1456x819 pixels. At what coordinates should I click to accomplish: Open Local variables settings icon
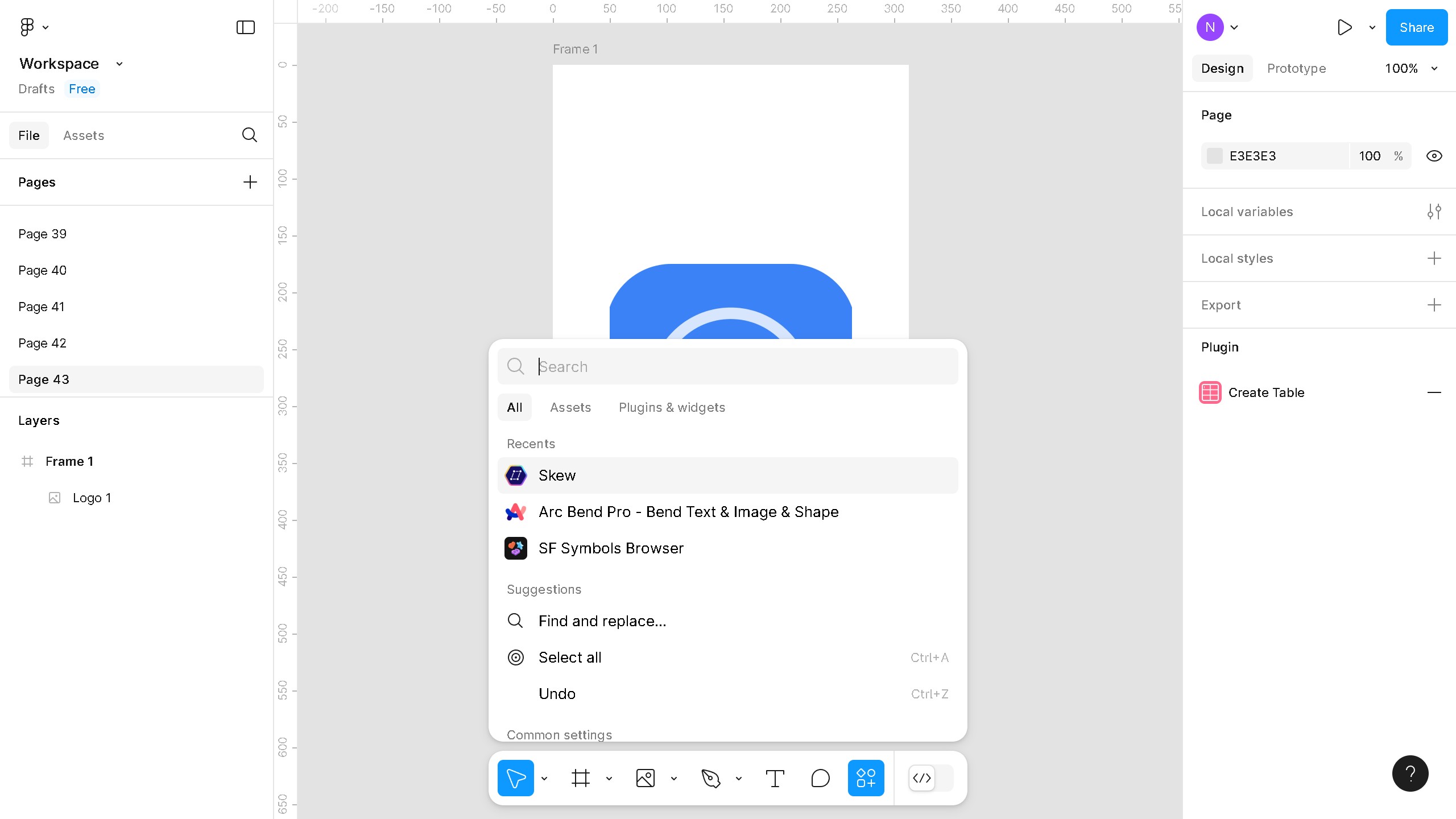coord(1434,212)
